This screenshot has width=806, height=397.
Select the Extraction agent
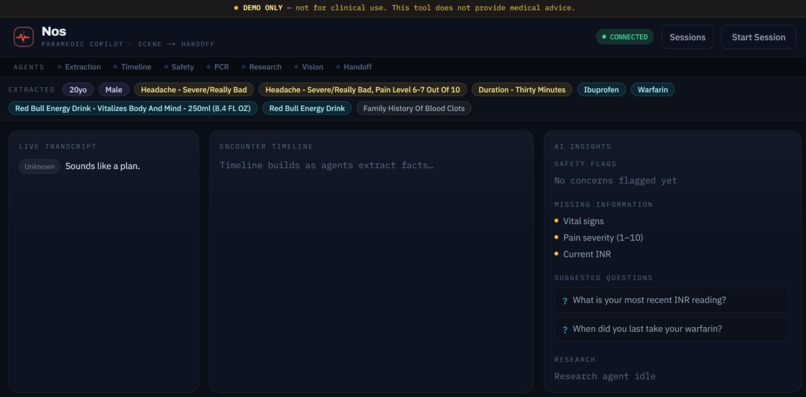(x=79, y=67)
